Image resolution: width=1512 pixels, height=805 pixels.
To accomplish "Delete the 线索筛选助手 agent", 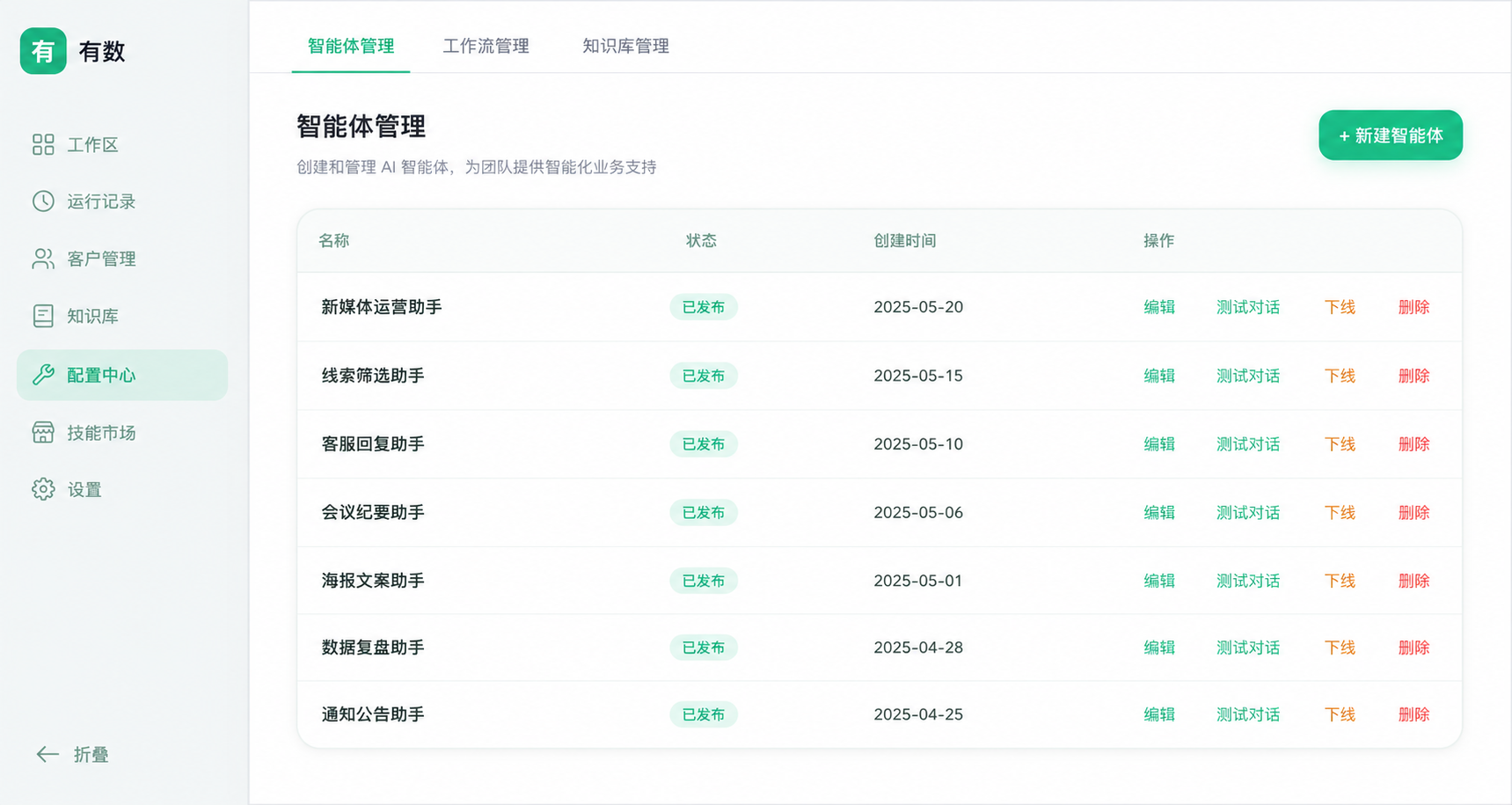I will (1413, 376).
